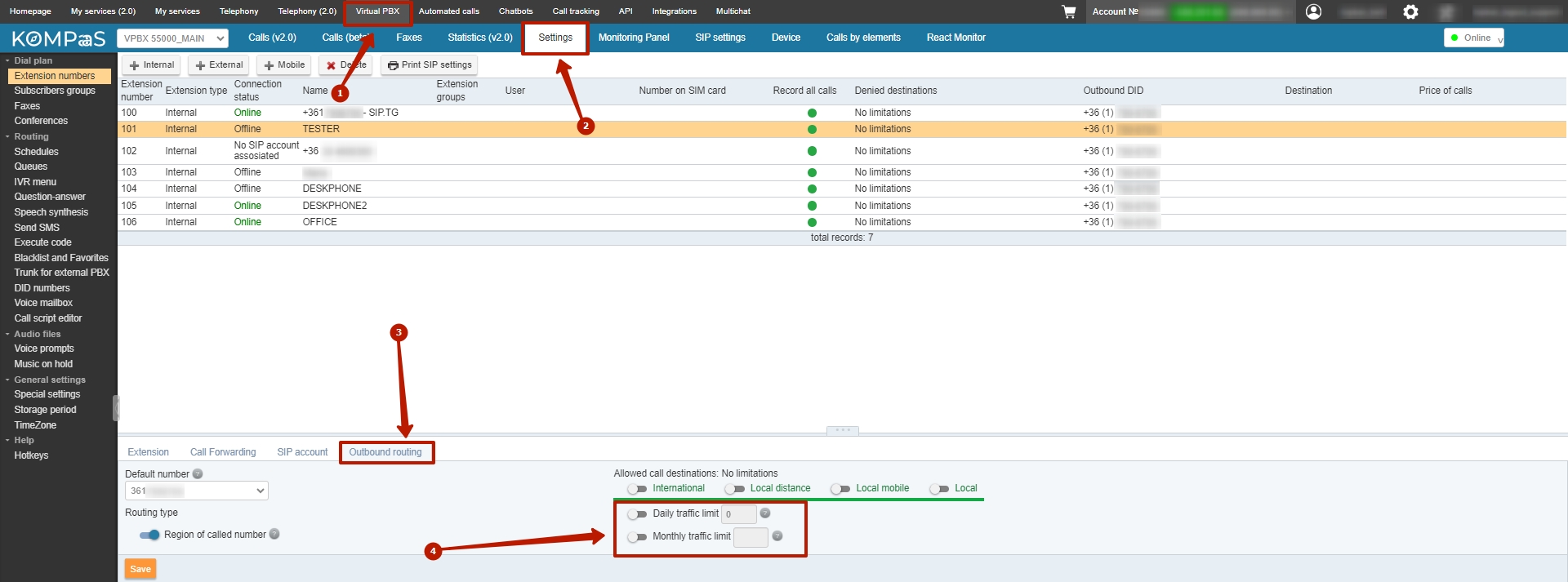The width and height of the screenshot is (1568, 582).
Task: Click Print SIP settings button
Action: 429,65
